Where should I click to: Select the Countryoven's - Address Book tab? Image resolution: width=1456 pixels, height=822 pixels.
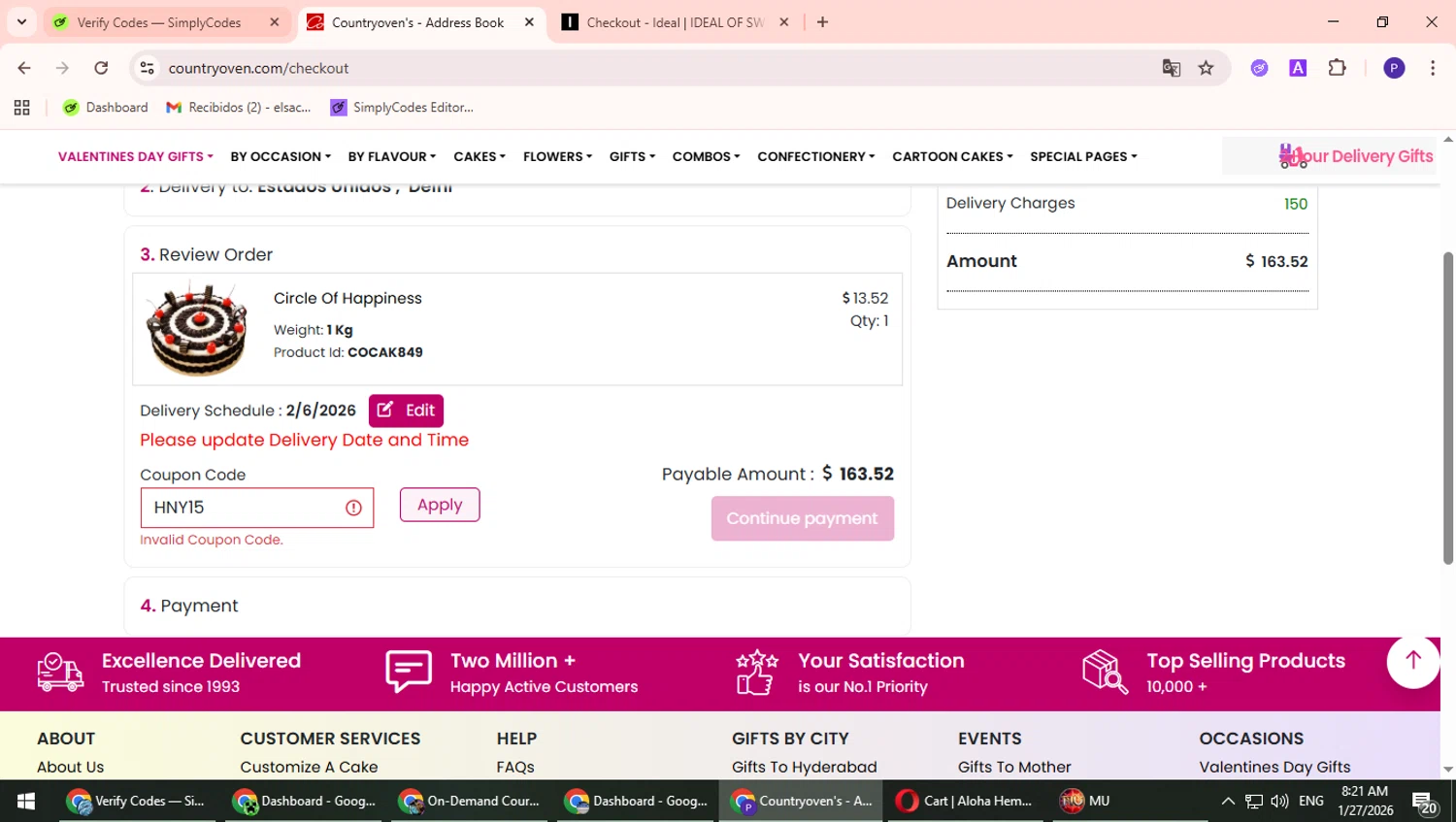pos(417,22)
